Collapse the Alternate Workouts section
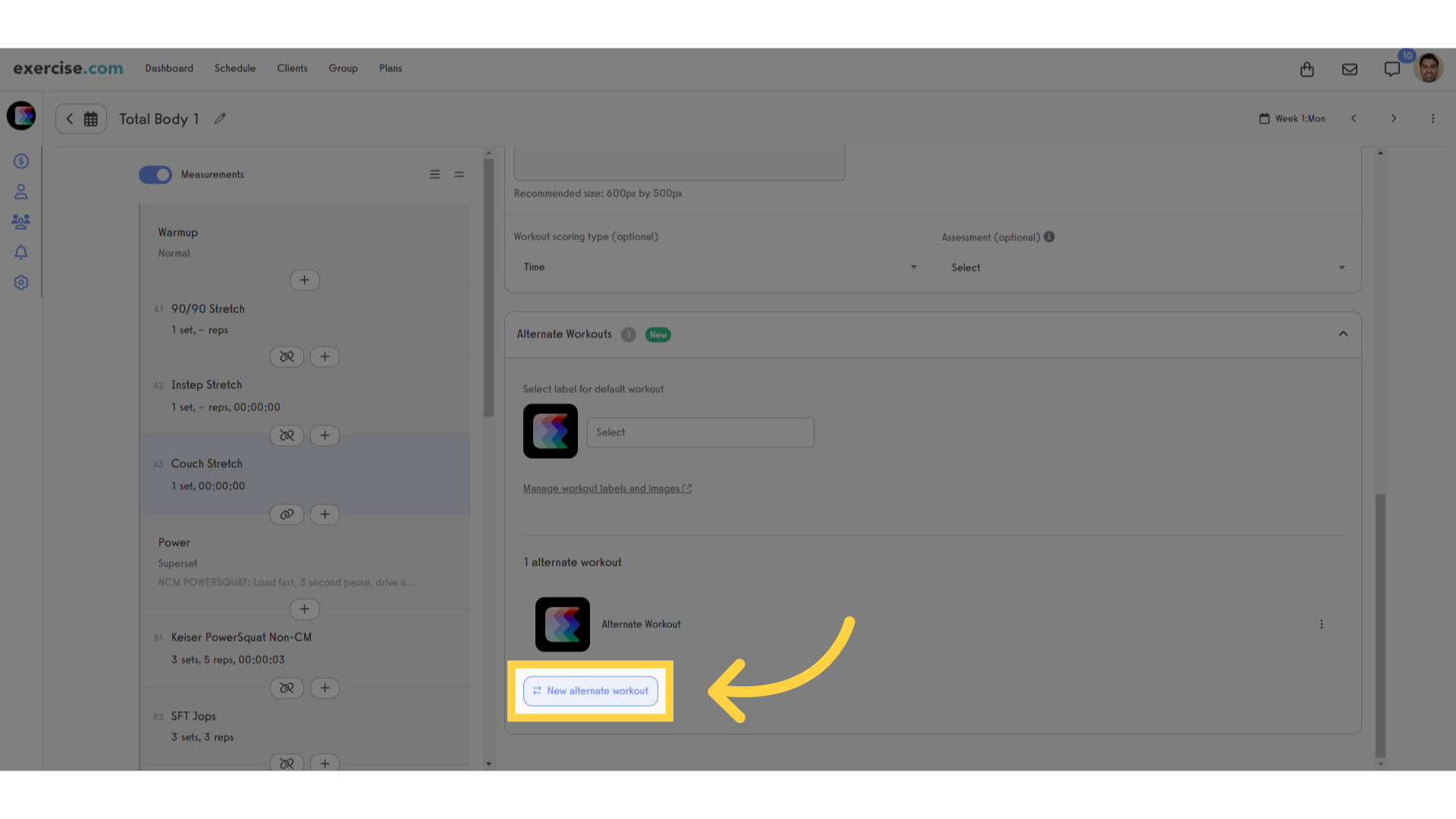Image resolution: width=1456 pixels, height=819 pixels. pyautogui.click(x=1343, y=333)
